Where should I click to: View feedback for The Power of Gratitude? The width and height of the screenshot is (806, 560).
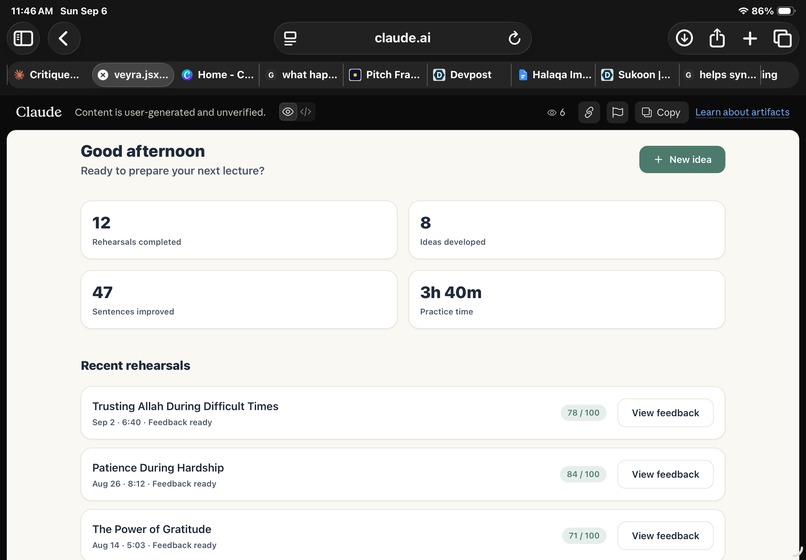point(665,536)
